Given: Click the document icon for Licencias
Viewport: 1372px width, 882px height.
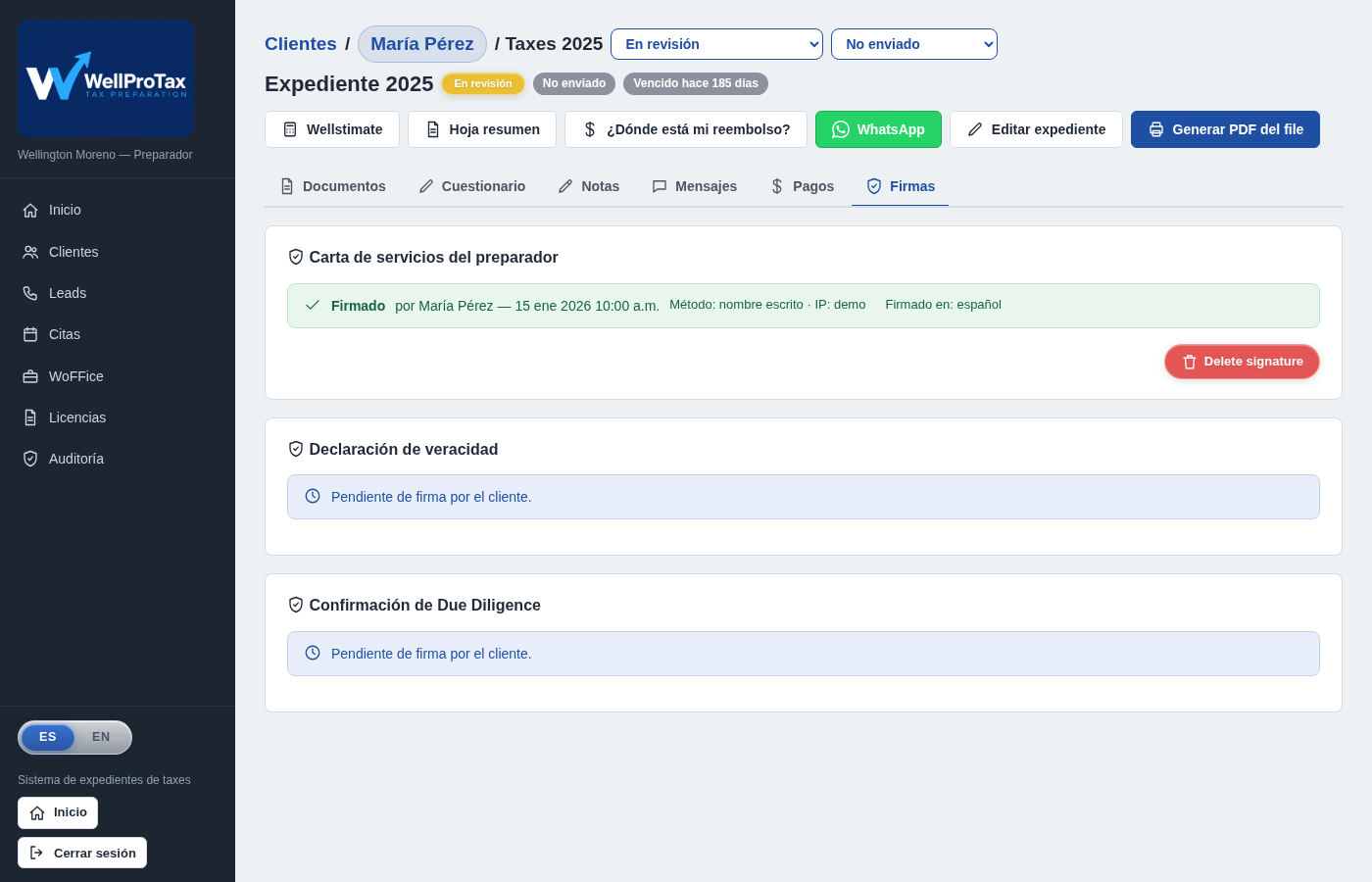Looking at the screenshot, I should click(x=30, y=417).
